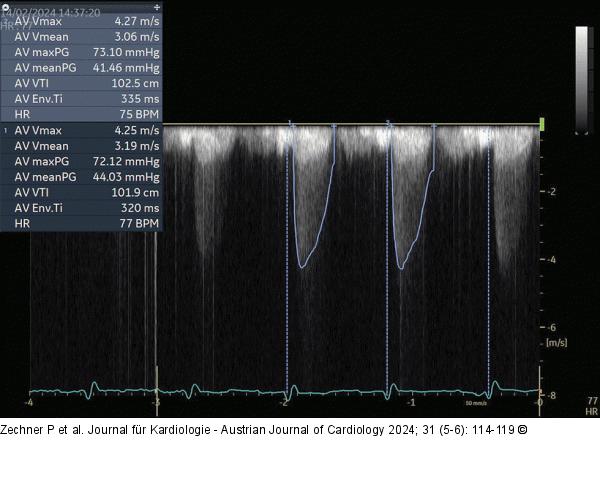The width and height of the screenshot is (600, 479).
Task: Click the grayscale bar in the top right
Action: (582, 78)
